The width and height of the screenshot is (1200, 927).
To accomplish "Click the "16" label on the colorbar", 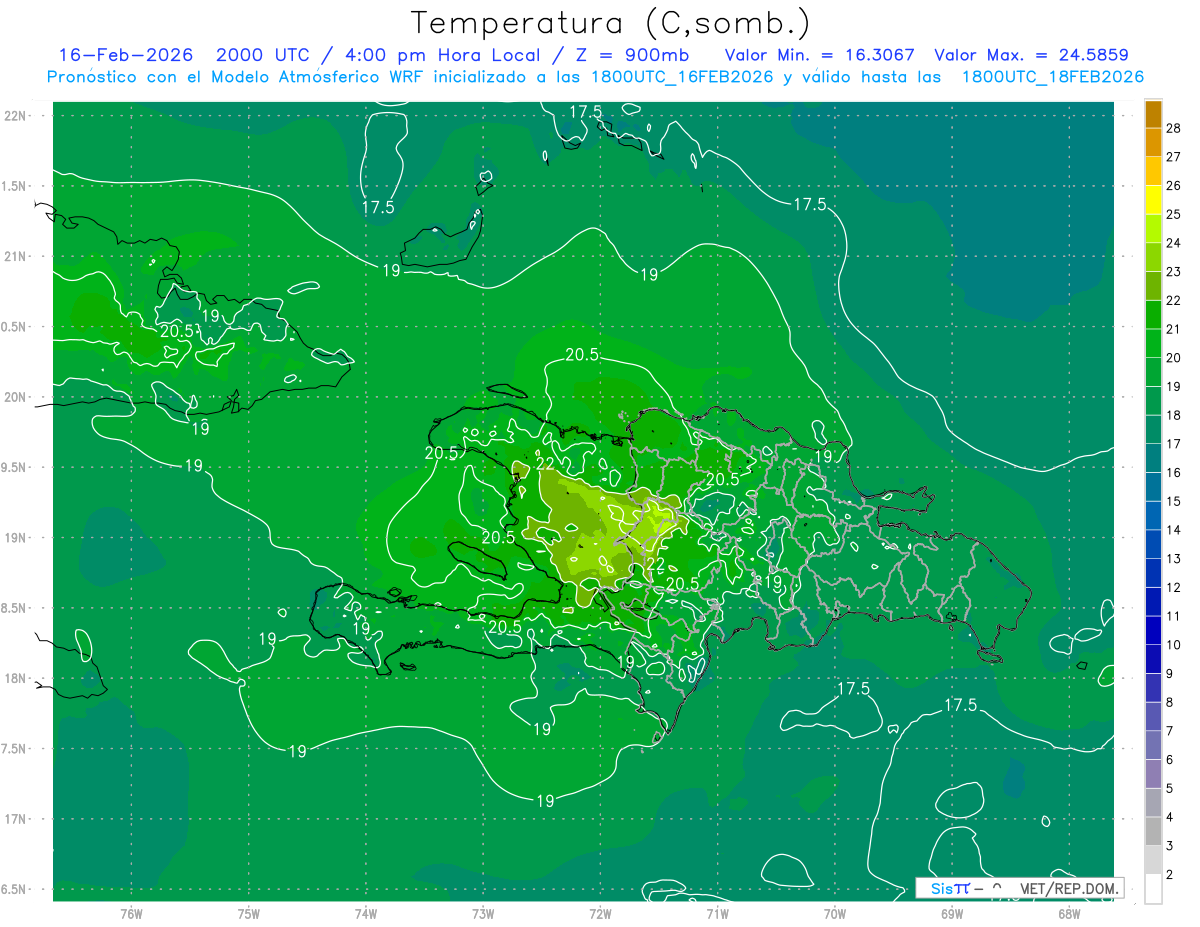I will (1174, 472).
